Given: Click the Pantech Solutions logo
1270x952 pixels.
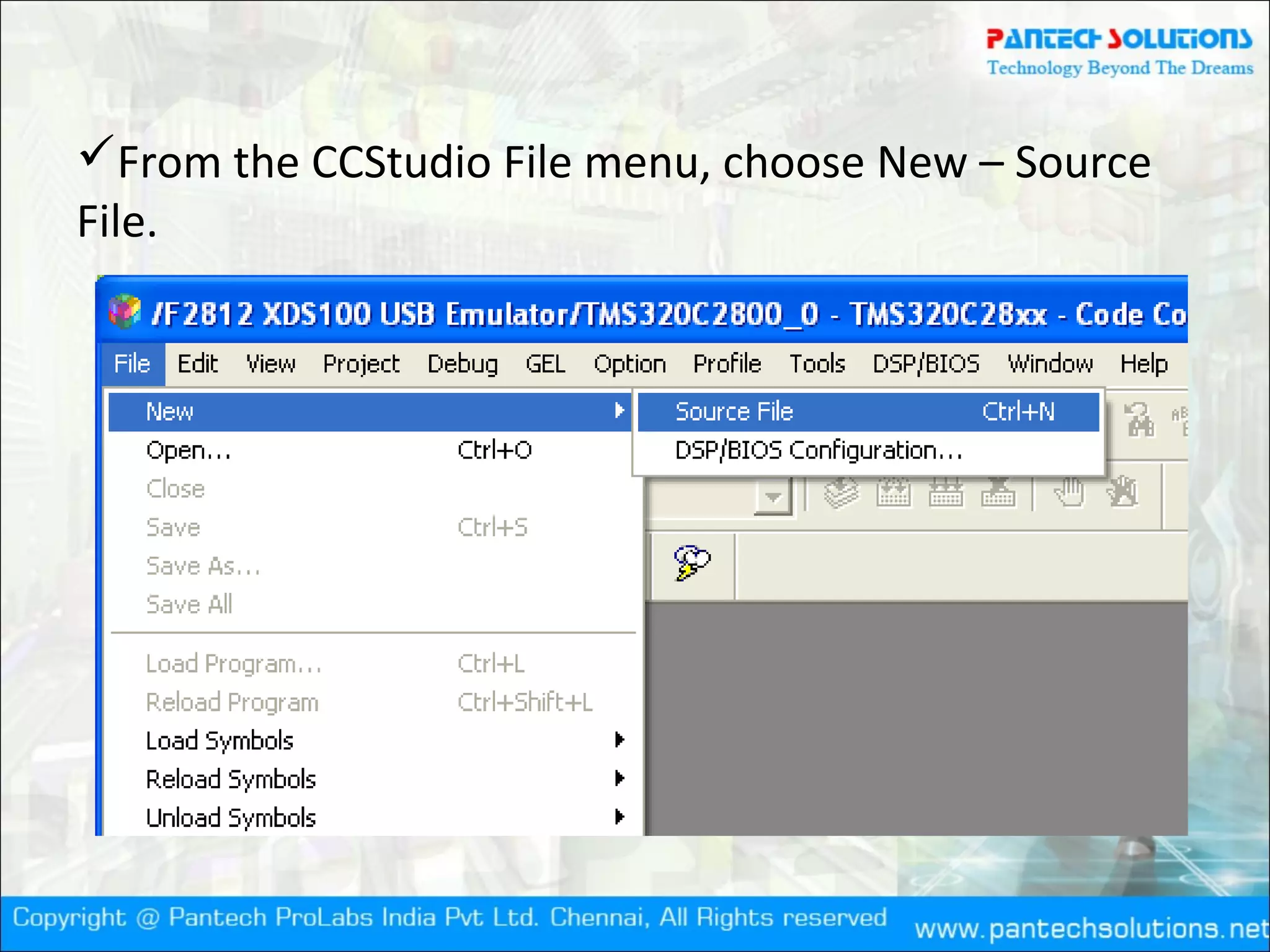Looking at the screenshot, I should tap(1120, 52).
